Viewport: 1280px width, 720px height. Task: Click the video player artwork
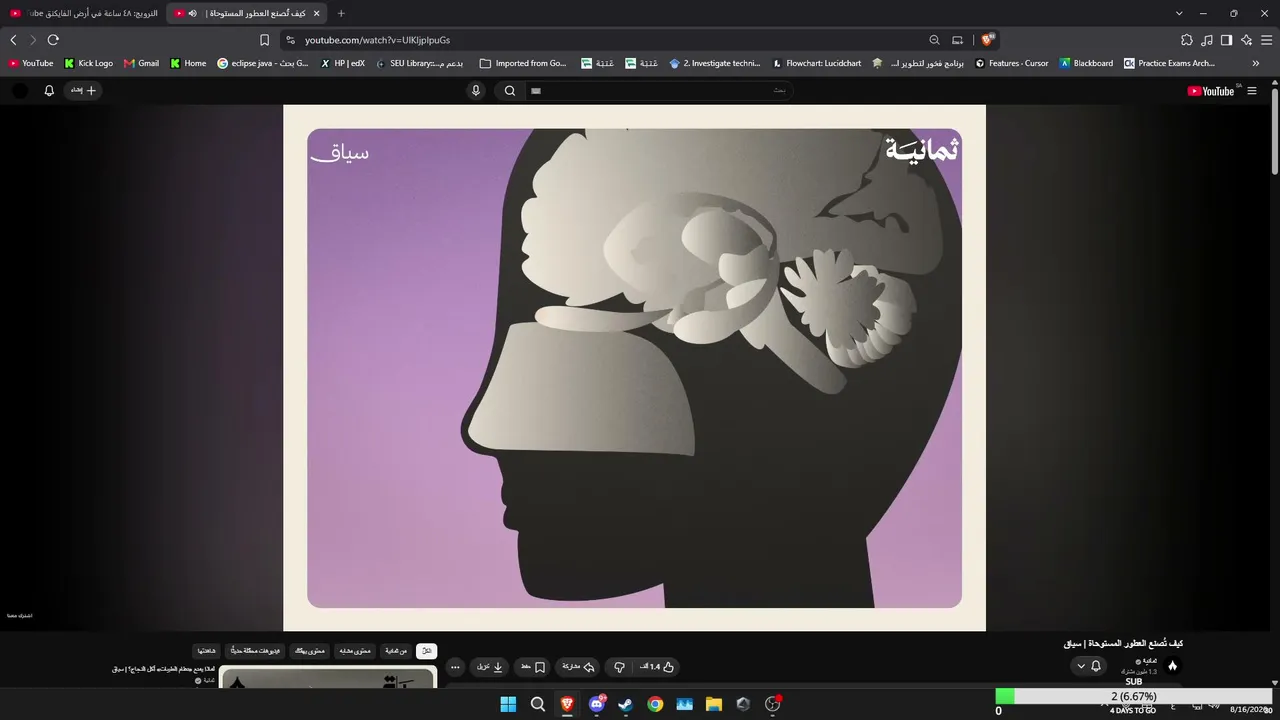[634, 368]
